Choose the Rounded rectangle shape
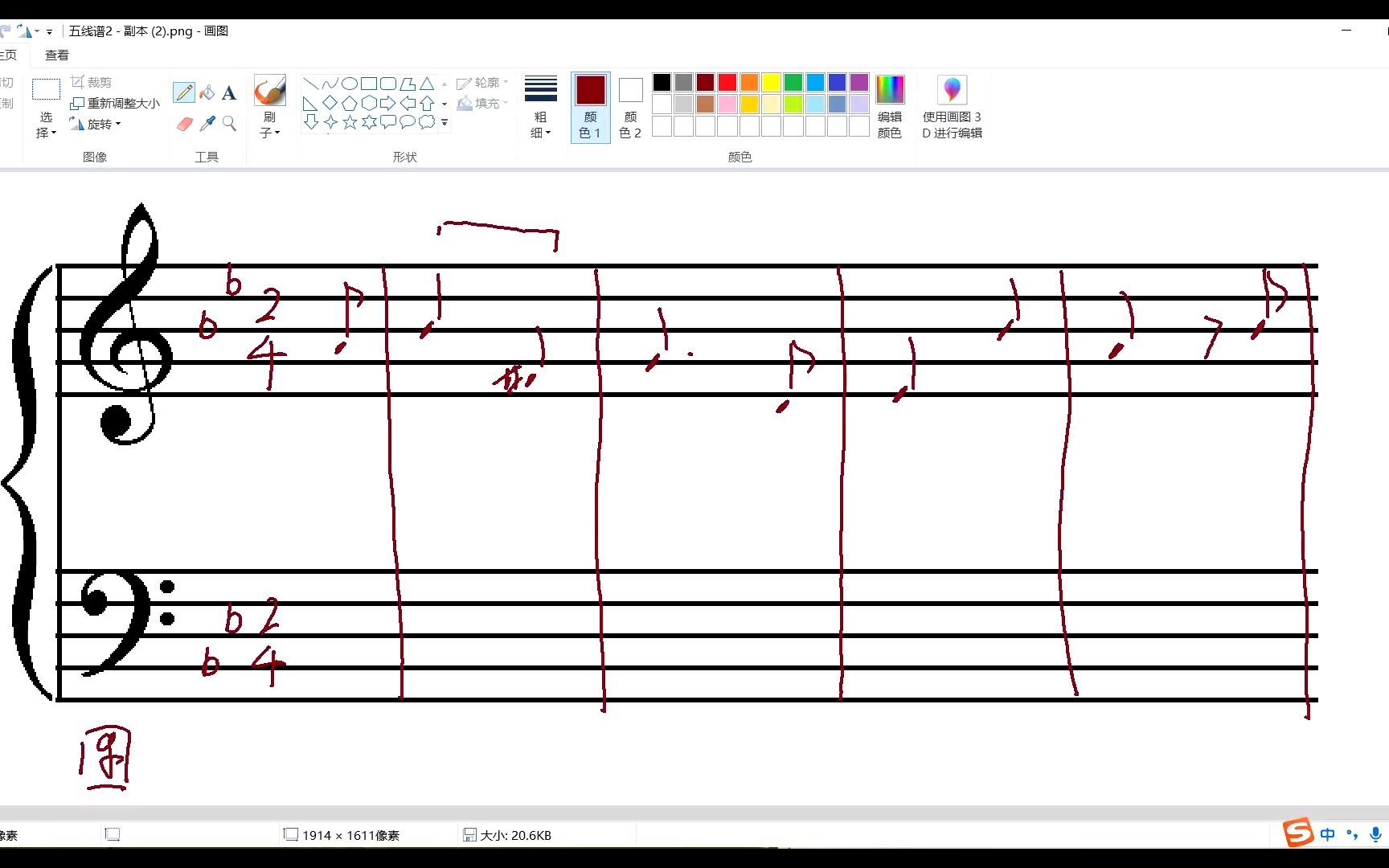1389x868 pixels. [x=387, y=84]
